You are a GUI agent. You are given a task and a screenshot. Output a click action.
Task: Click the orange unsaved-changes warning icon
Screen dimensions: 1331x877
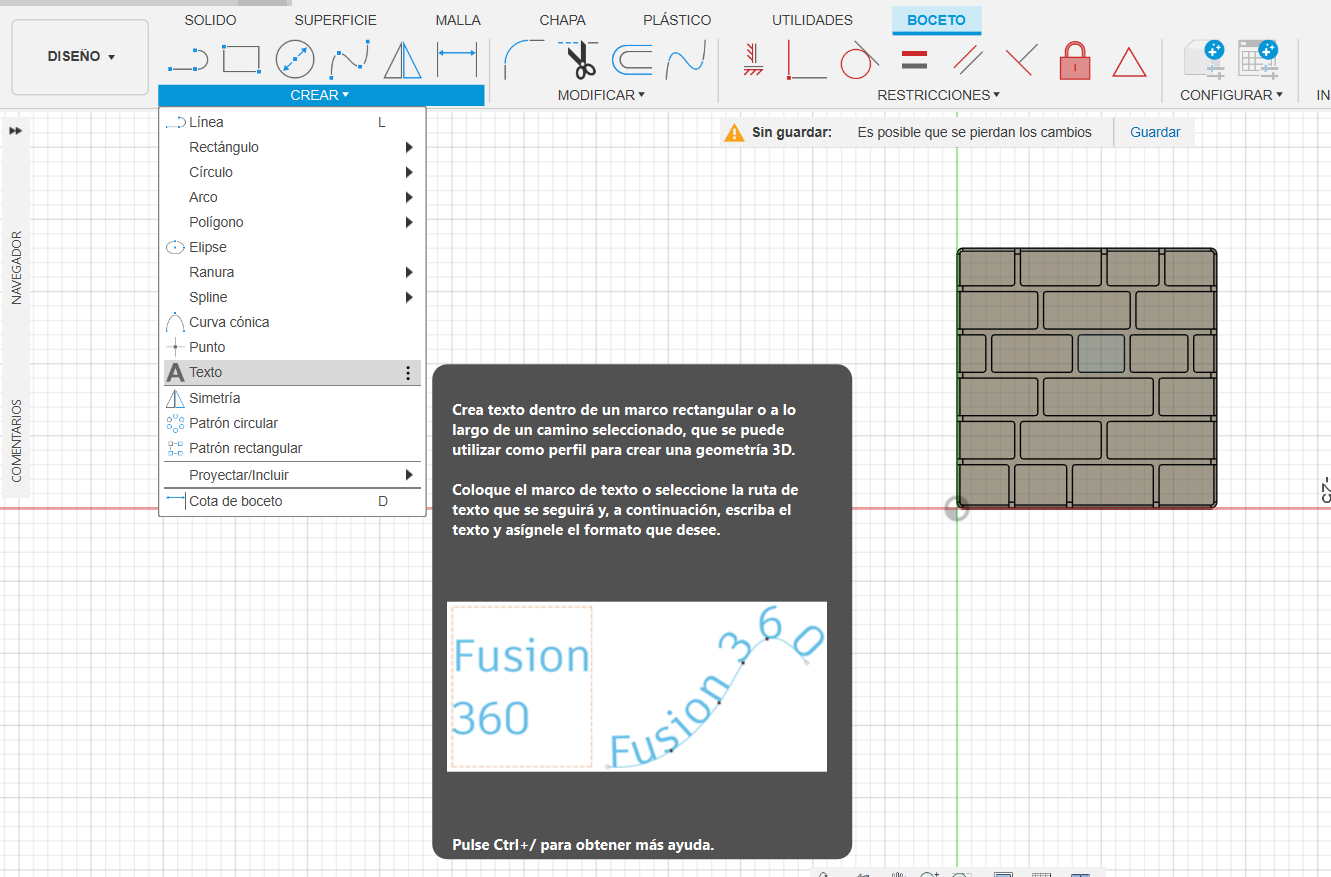tap(735, 132)
